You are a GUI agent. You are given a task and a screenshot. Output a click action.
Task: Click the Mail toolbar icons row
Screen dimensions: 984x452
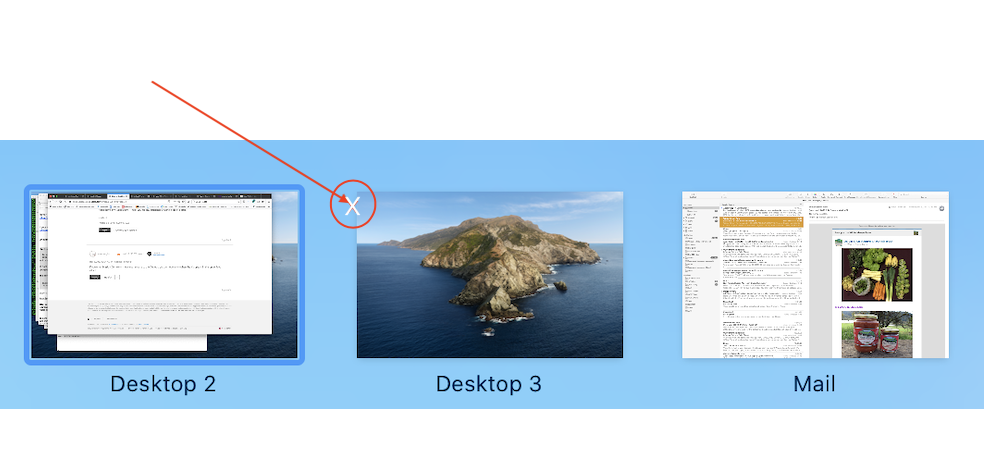point(815,196)
